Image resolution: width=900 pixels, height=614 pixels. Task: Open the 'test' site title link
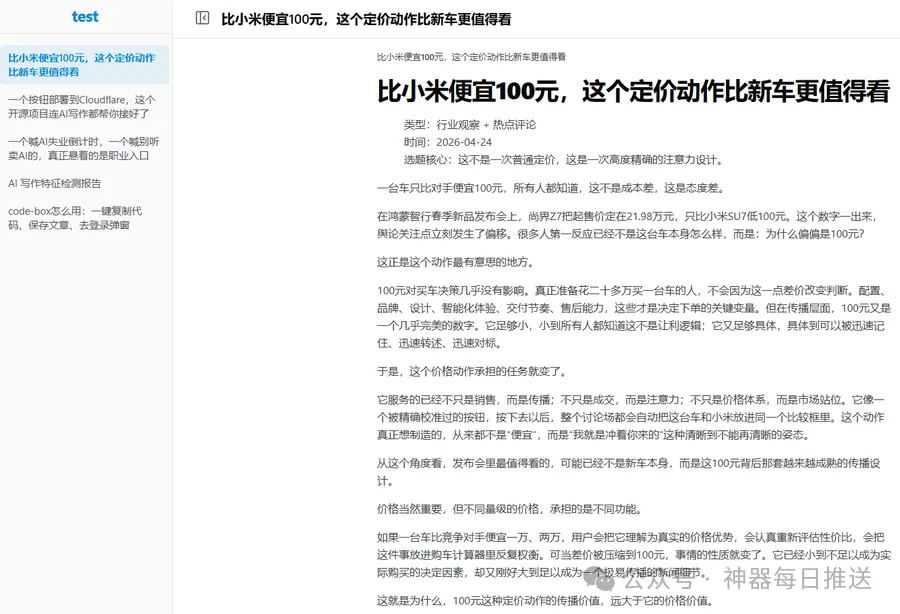(x=85, y=17)
